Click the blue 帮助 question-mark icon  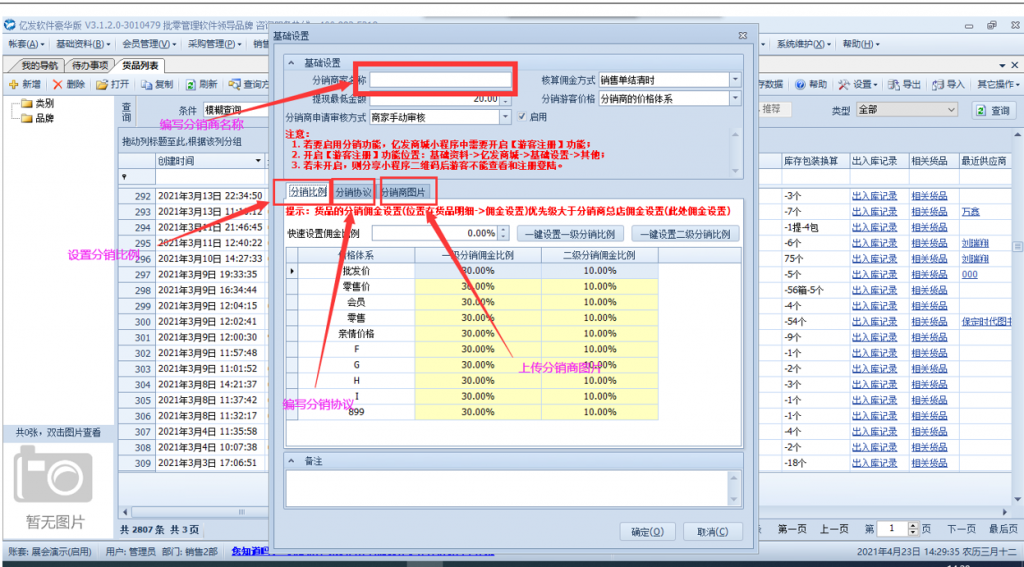[x=800, y=84]
